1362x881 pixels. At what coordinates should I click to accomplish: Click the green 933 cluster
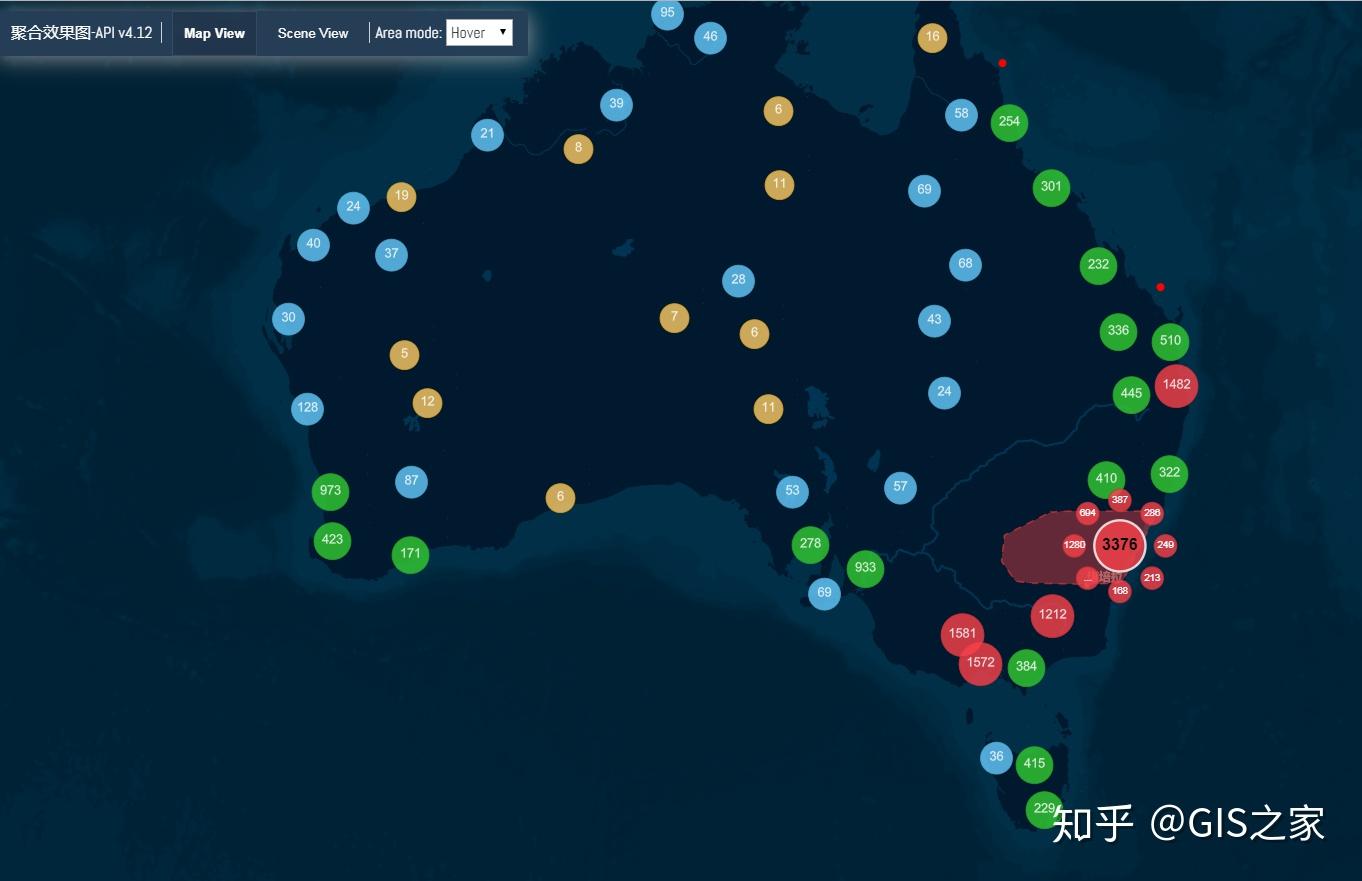tap(863, 568)
